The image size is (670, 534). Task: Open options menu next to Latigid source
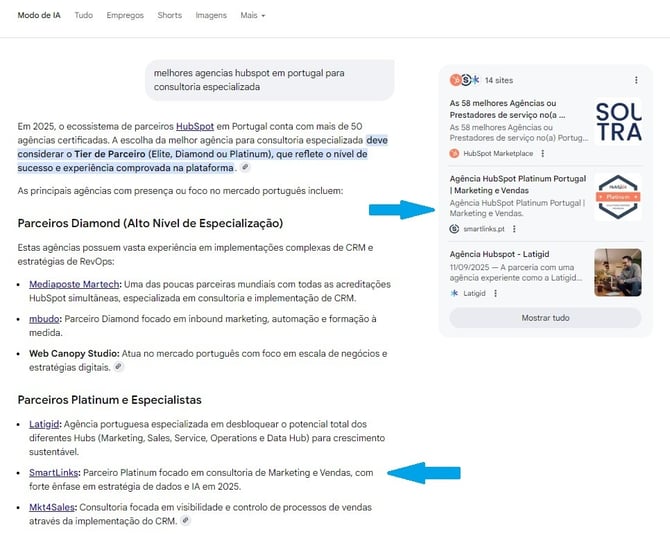click(495, 293)
